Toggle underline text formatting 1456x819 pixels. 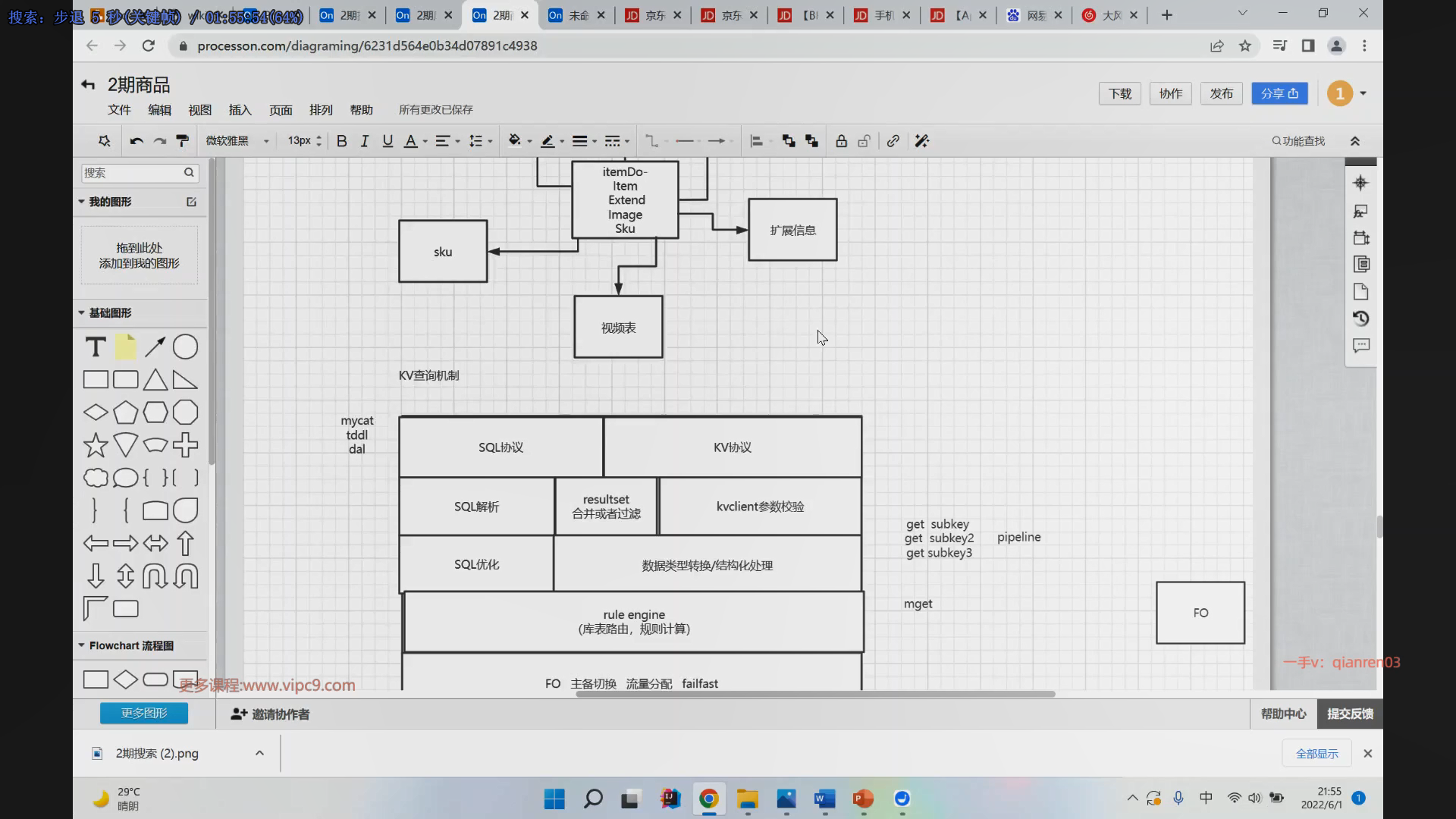pyautogui.click(x=388, y=141)
